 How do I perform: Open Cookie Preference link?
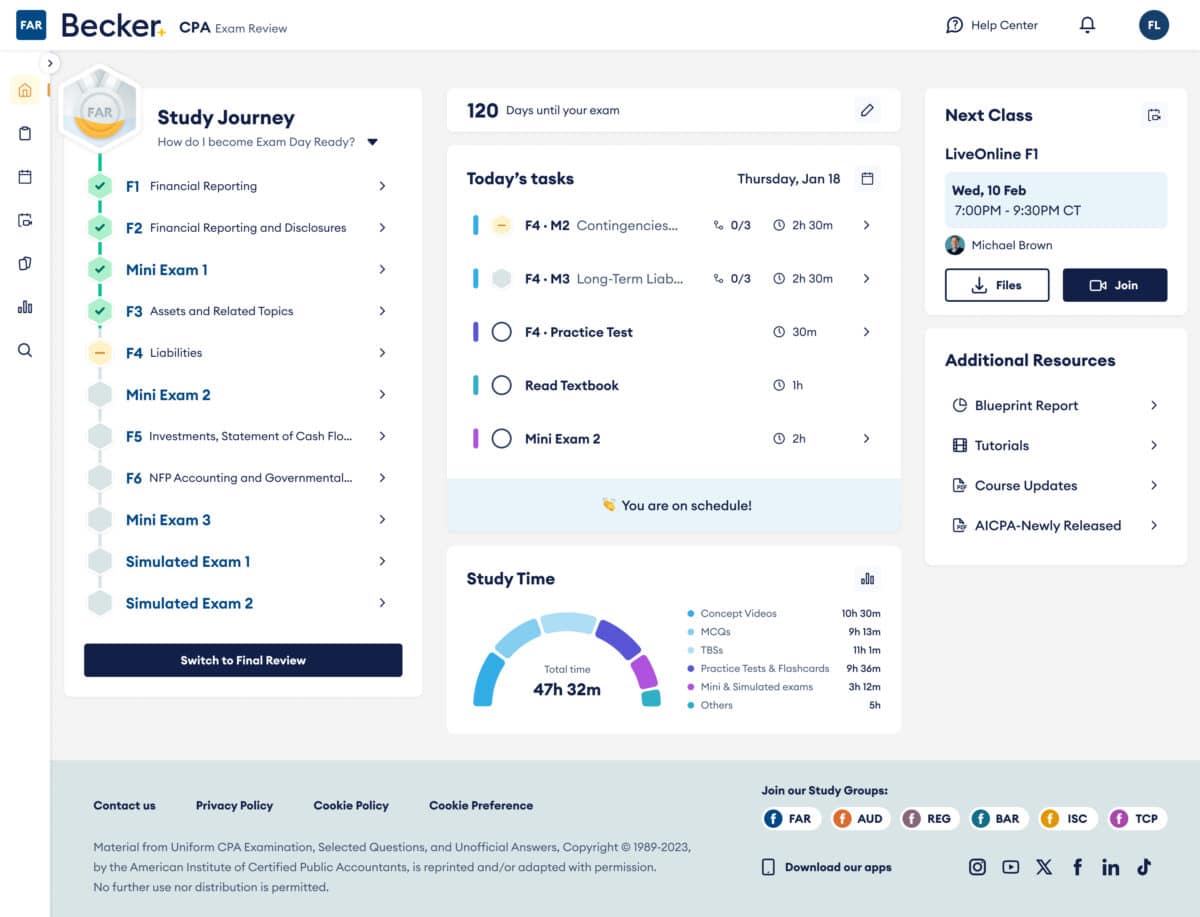click(x=481, y=805)
